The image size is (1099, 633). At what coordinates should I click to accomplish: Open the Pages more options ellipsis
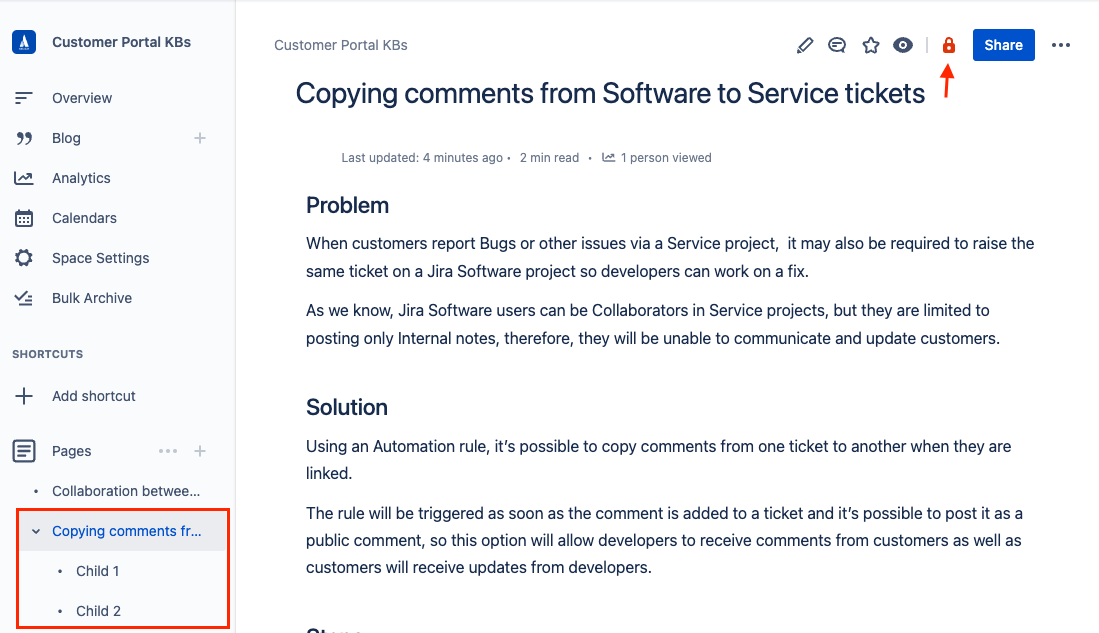[168, 451]
